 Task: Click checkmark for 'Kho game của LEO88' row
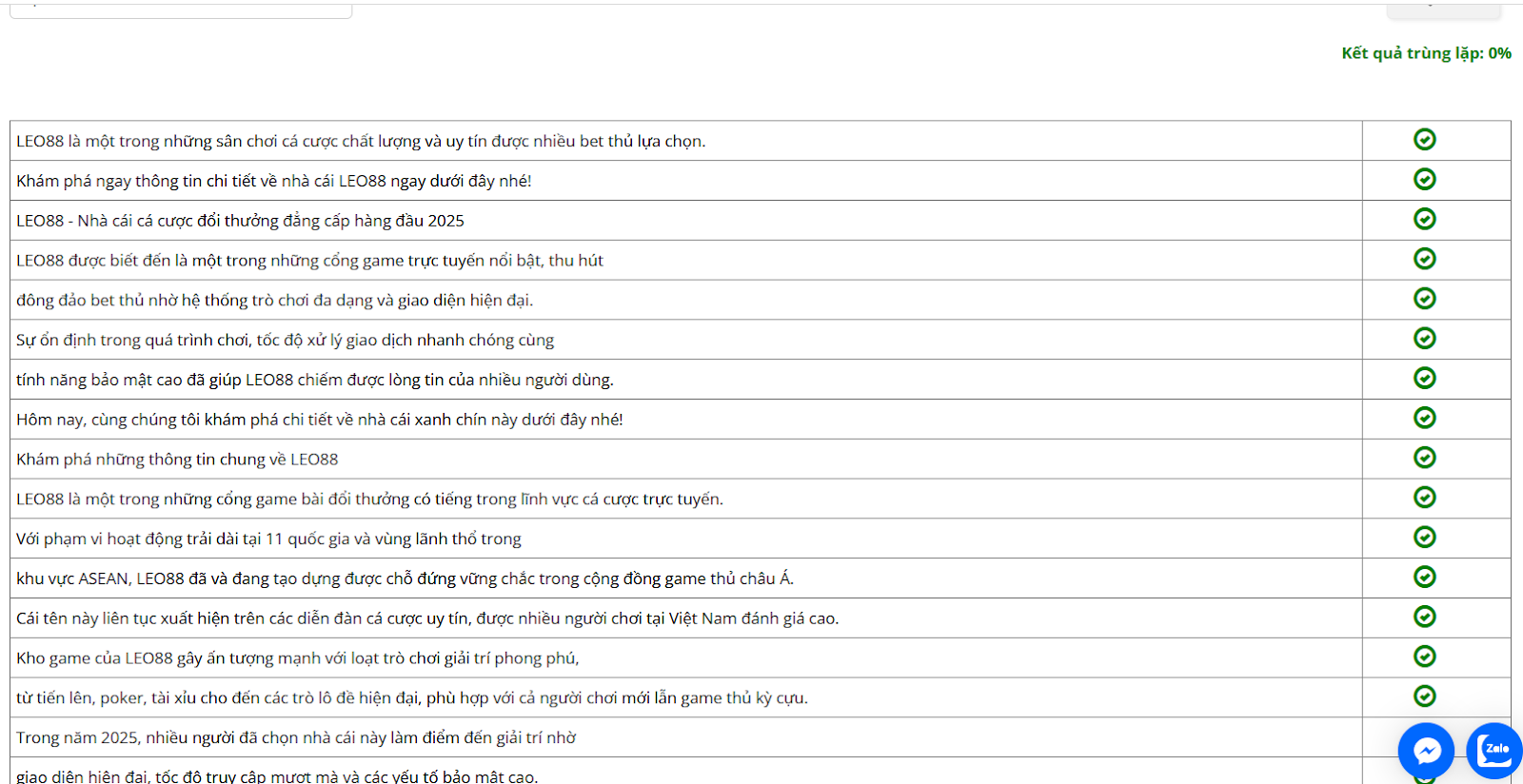(x=1424, y=657)
